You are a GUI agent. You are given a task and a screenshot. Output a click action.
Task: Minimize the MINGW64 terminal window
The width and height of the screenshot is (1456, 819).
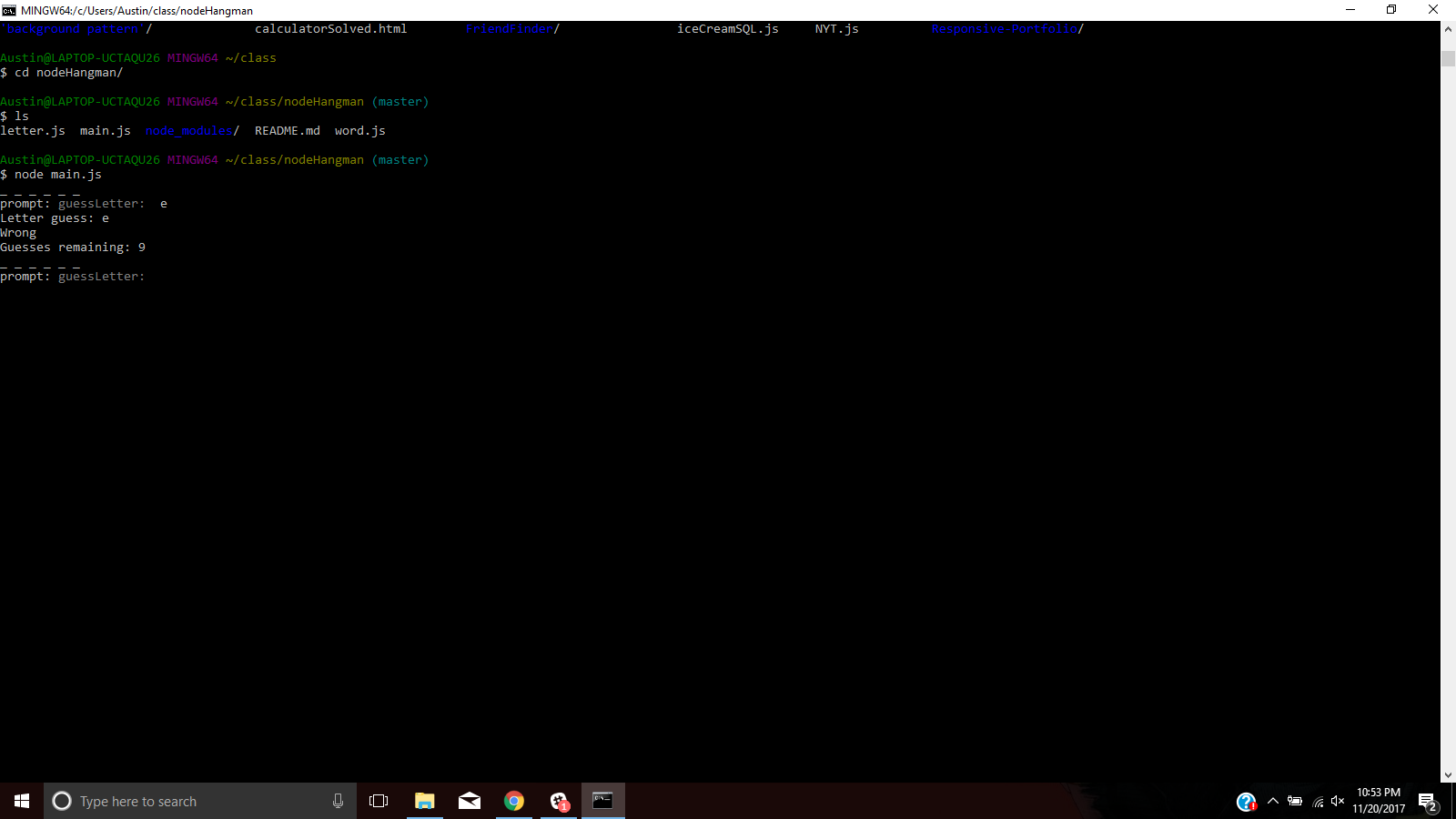tap(1350, 10)
